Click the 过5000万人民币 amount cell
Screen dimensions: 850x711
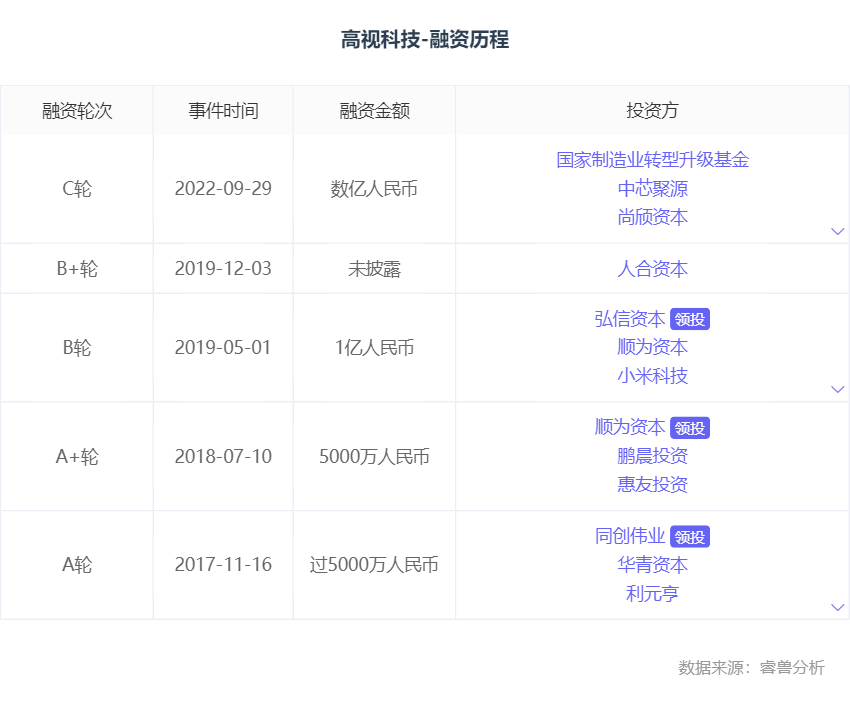(x=375, y=565)
